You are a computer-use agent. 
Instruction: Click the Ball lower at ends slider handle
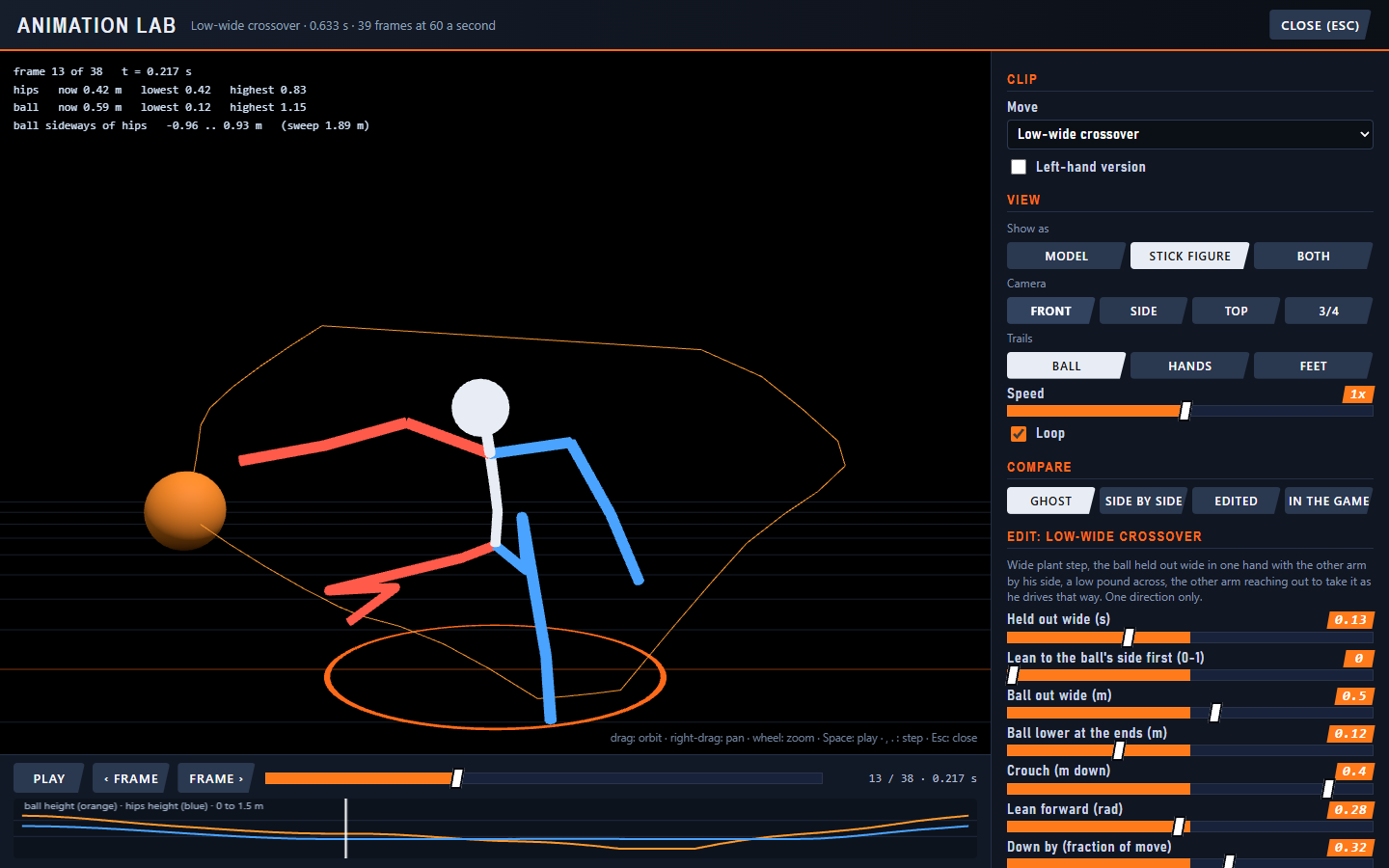click(x=1119, y=750)
